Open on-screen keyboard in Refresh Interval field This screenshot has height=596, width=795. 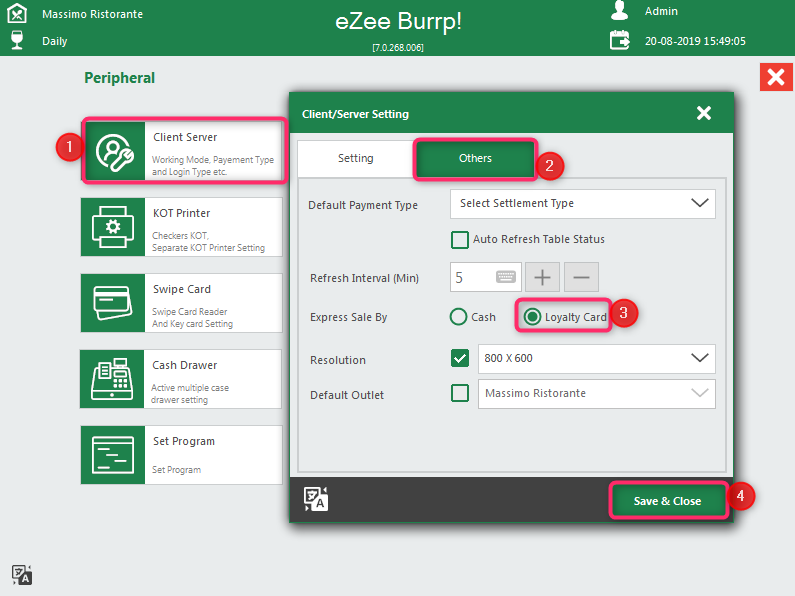[x=505, y=277]
